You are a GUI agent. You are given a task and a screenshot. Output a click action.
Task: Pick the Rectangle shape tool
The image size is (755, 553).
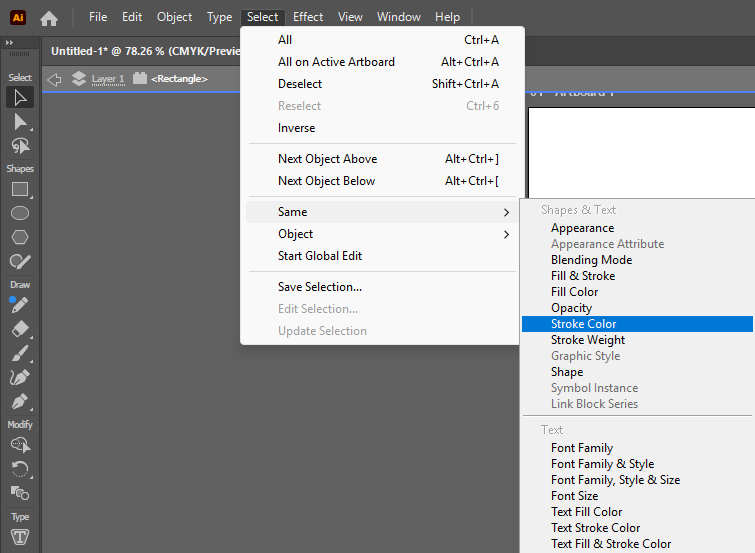click(20, 189)
